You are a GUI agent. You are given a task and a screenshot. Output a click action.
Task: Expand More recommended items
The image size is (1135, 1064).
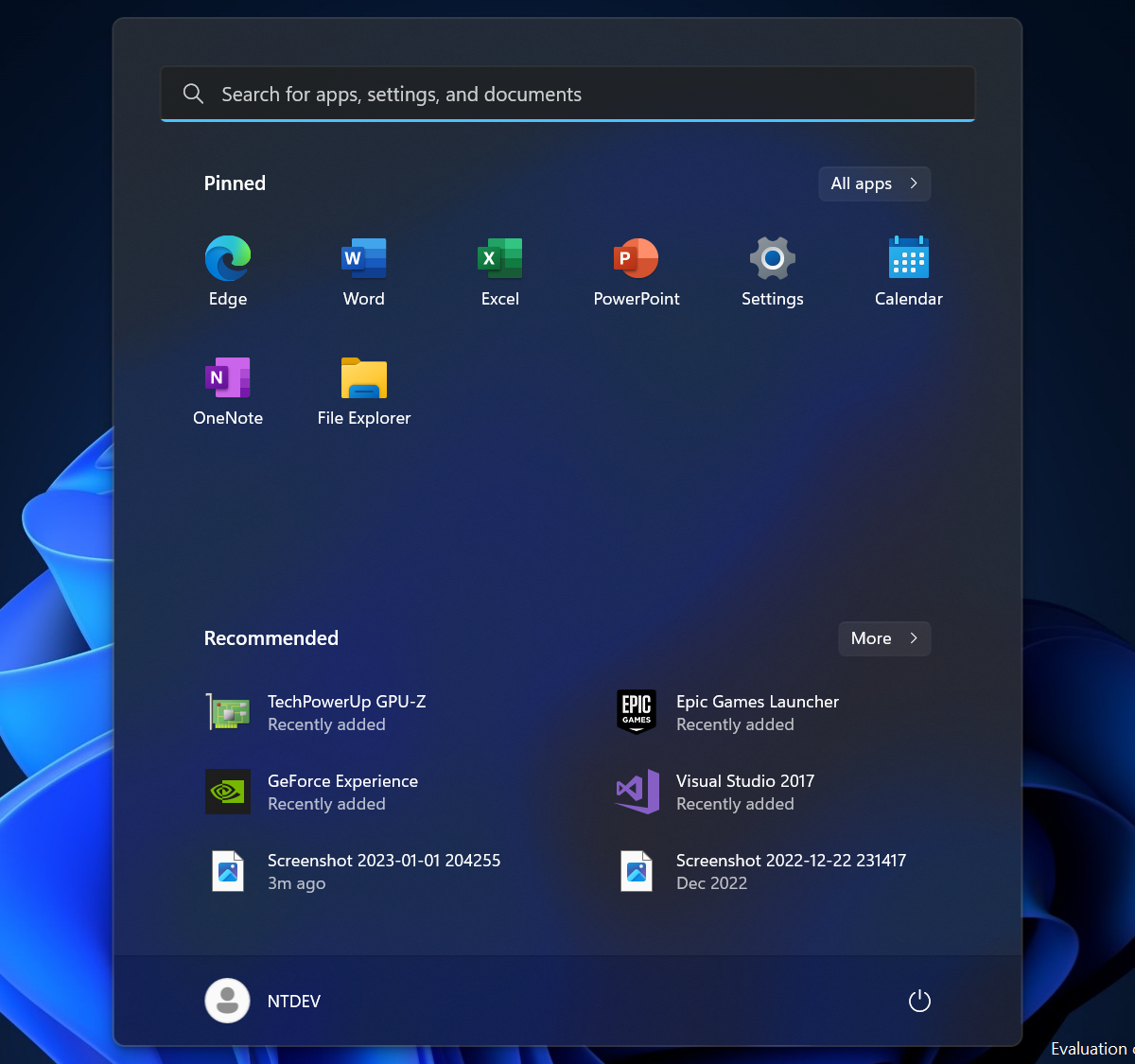883,638
